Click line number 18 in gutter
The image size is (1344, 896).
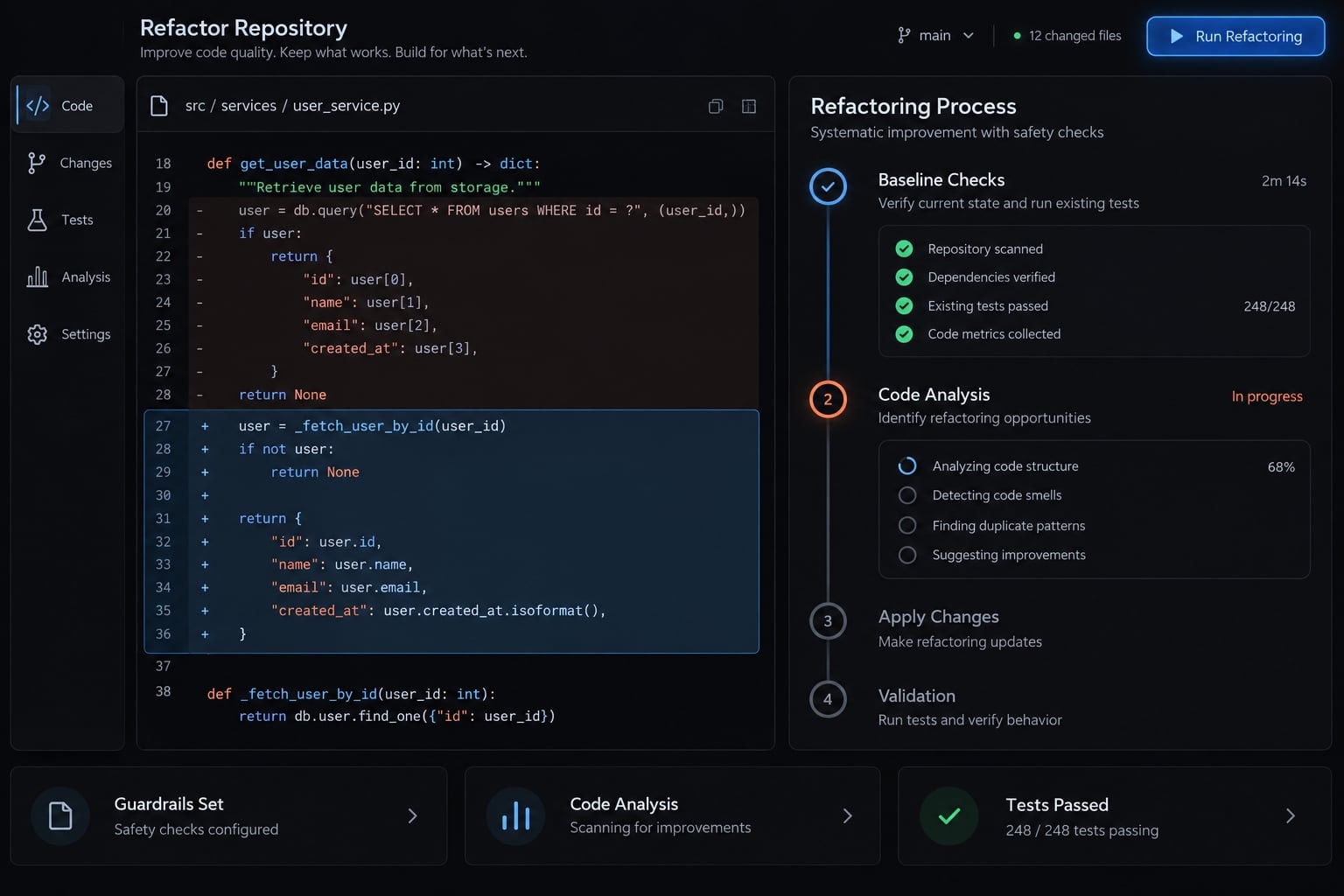164,164
